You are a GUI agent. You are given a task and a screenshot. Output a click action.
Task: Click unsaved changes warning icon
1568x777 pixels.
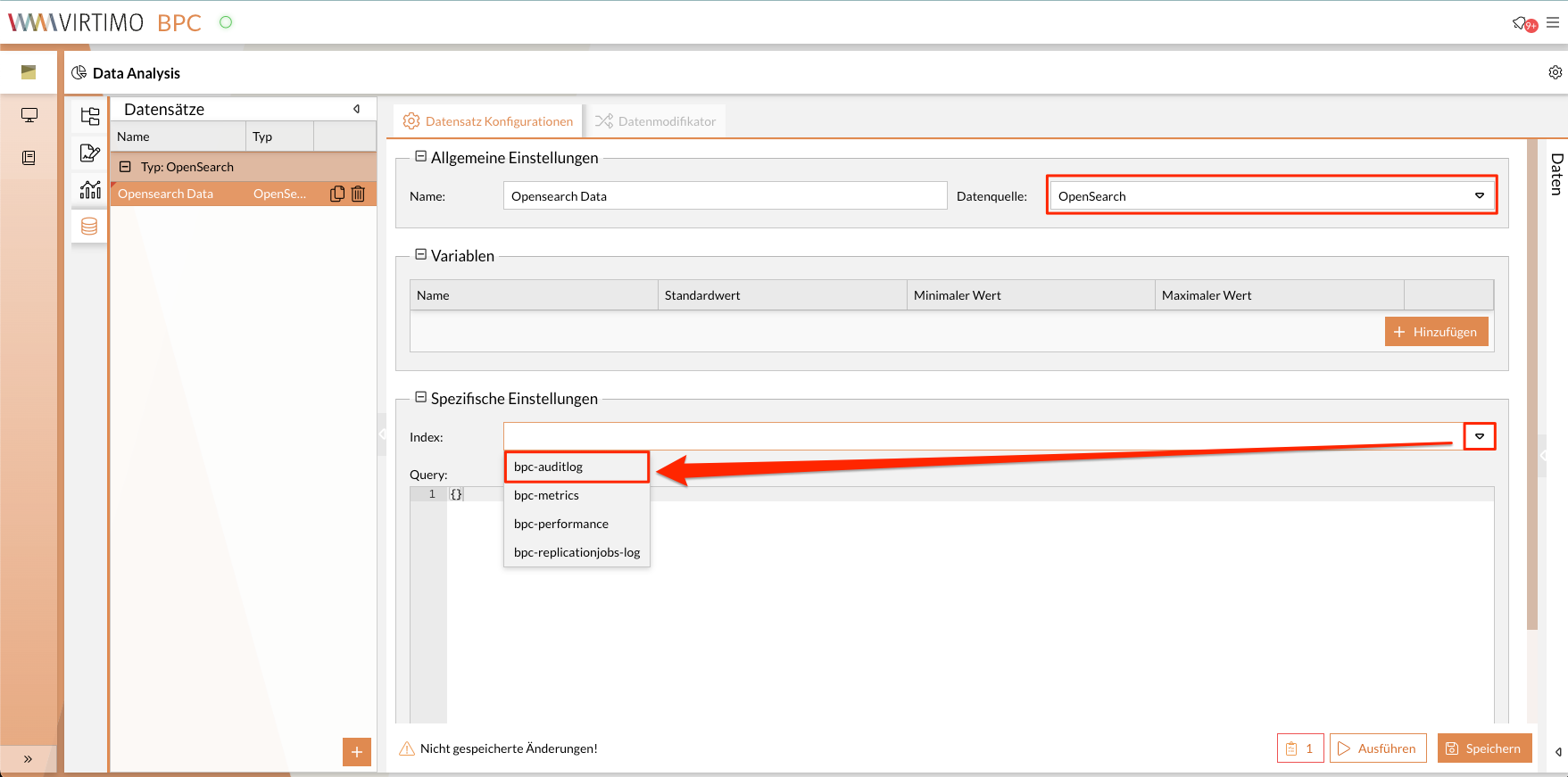tap(407, 748)
